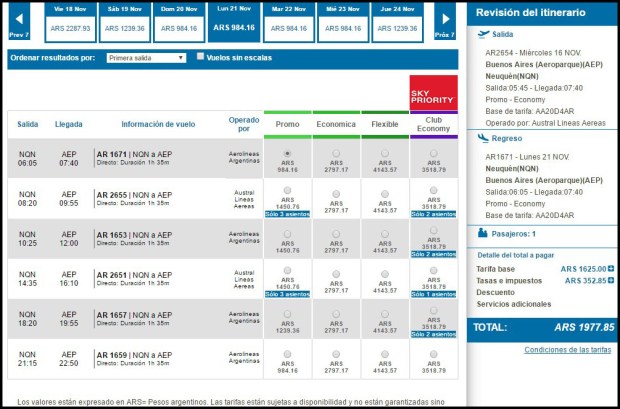620x409 pixels.
Task: Click the Sky Priority logo
Action: tap(433, 93)
